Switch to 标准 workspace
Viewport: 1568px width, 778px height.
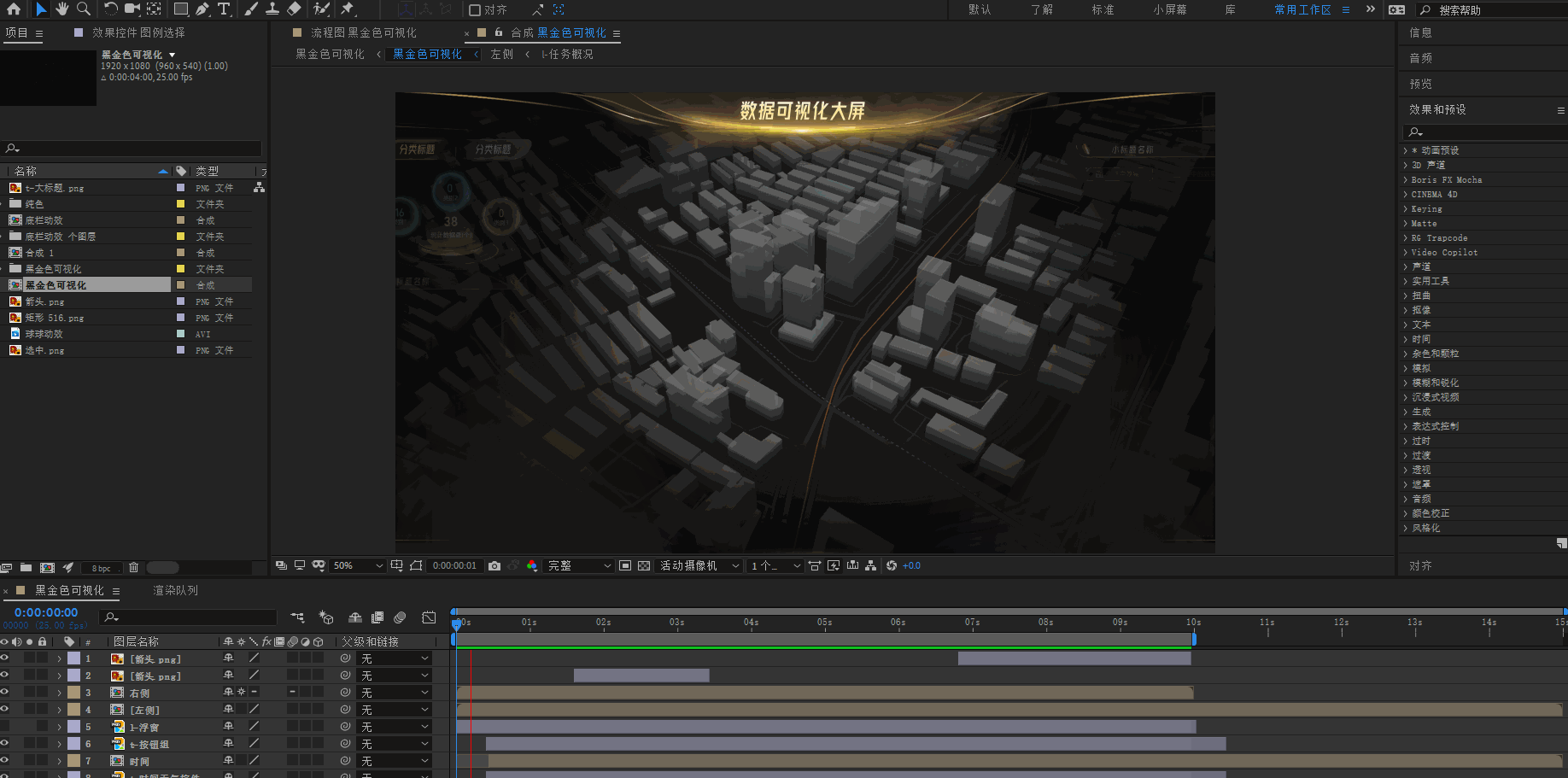pos(1103,10)
